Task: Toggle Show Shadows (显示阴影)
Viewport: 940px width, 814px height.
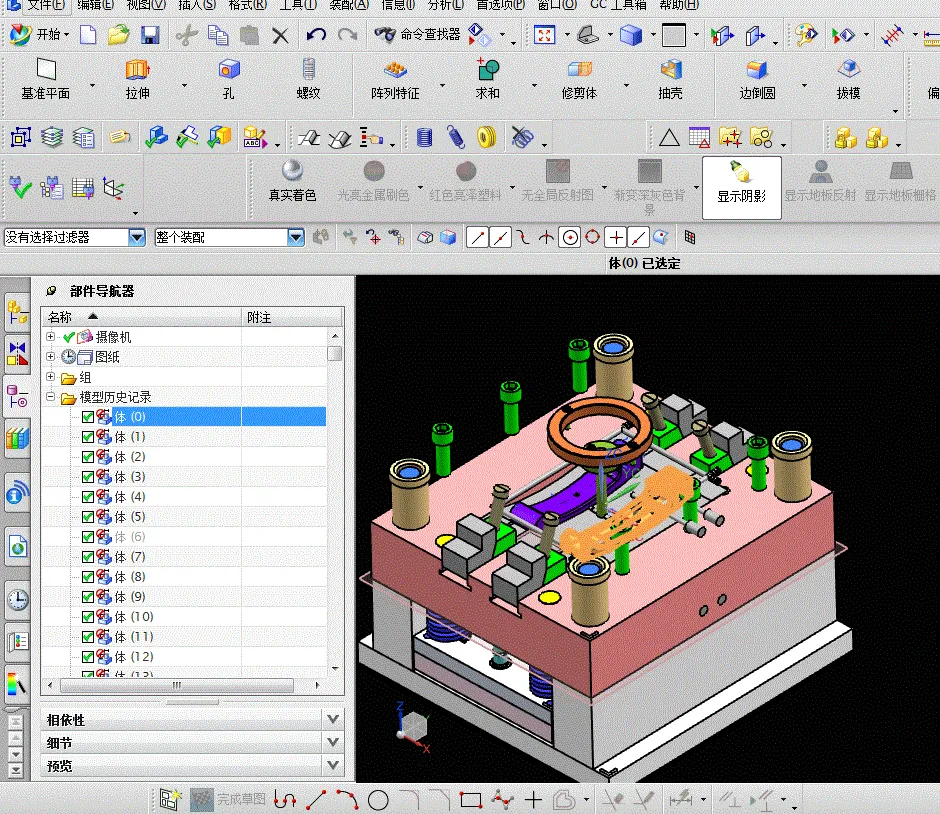Action: (742, 188)
